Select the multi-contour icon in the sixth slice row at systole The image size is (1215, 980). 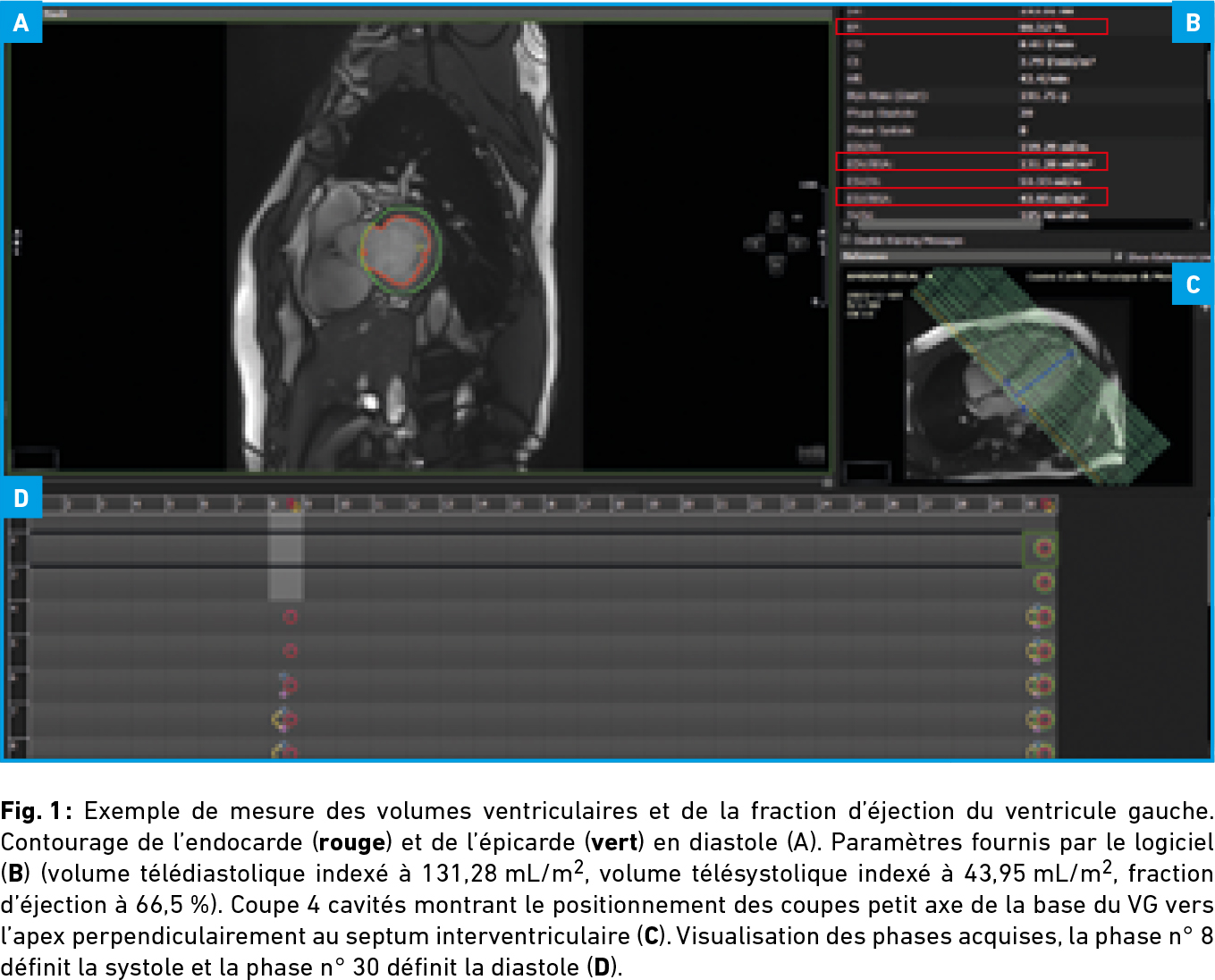pyautogui.click(x=284, y=720)
